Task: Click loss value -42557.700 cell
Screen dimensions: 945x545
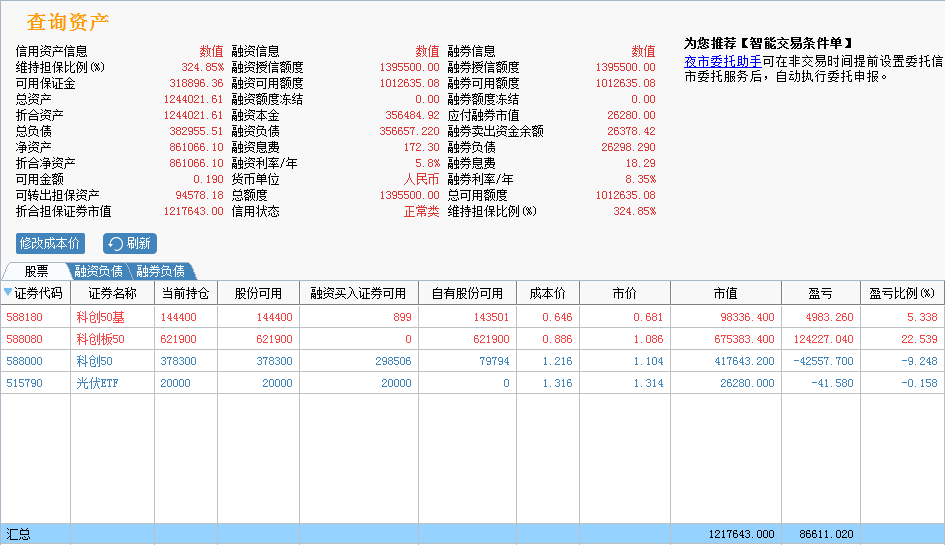Action: (823, 361)
